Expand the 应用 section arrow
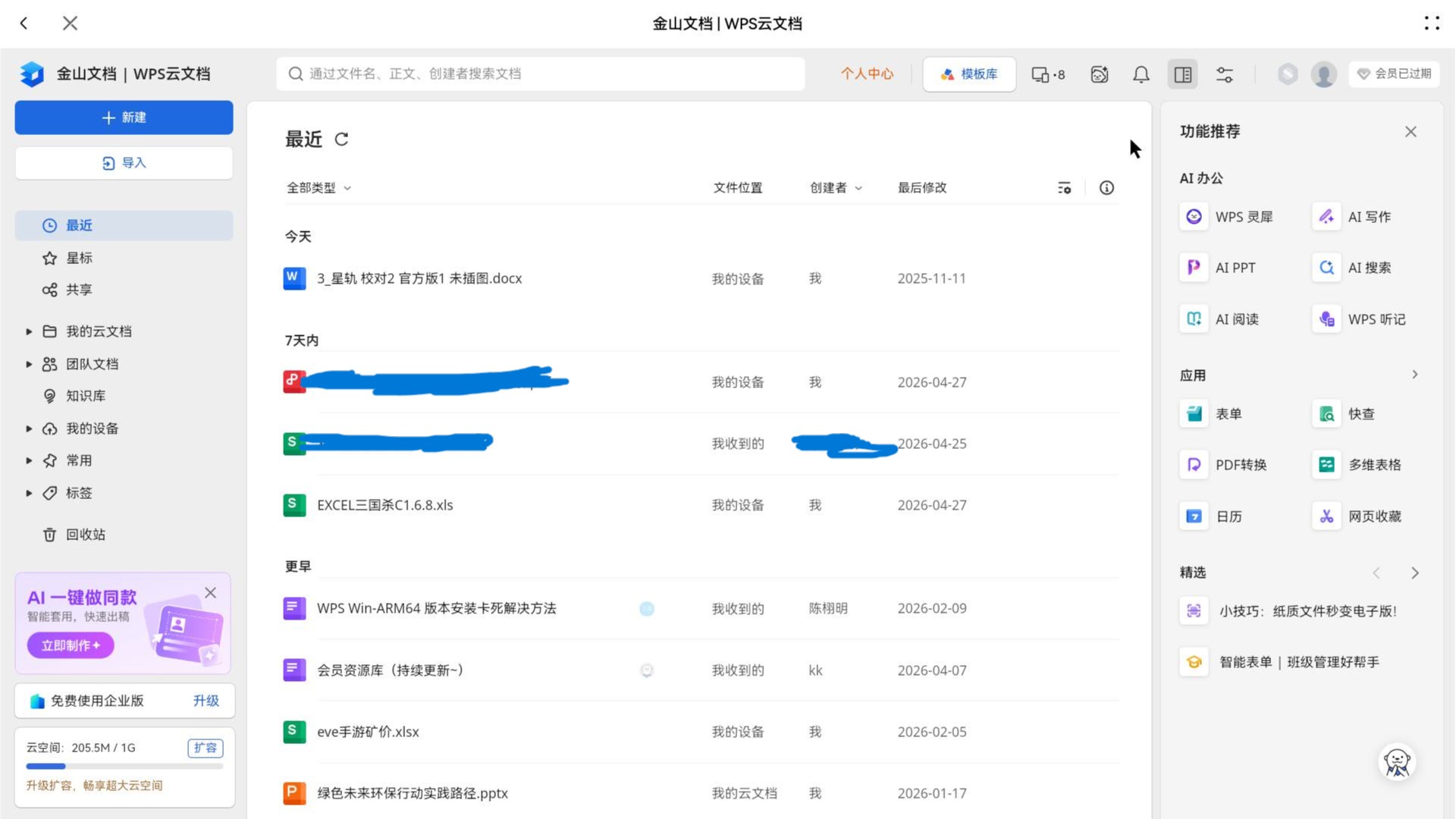Image resolution: width=1456 pixels, height=819 pixels. [1415, 375]
